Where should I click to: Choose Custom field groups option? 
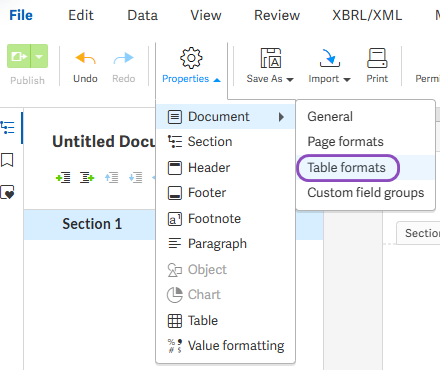coord(365,193)
